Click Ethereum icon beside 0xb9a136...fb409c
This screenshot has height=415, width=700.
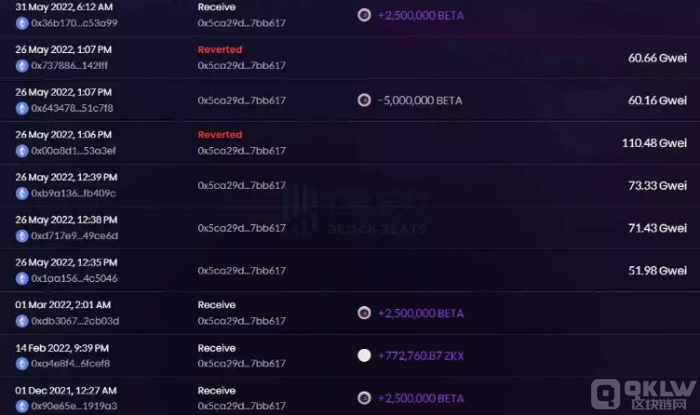[22, 194]
